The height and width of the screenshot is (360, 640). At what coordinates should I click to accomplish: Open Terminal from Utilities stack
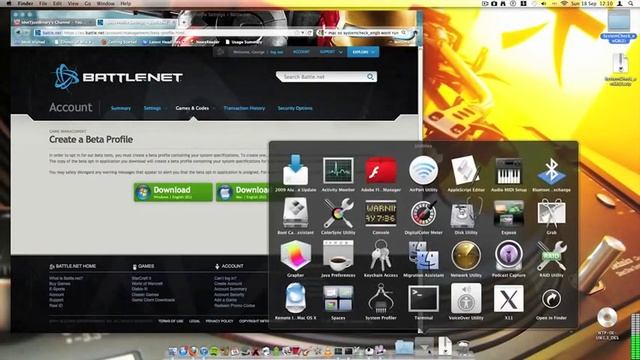(423, 299)
